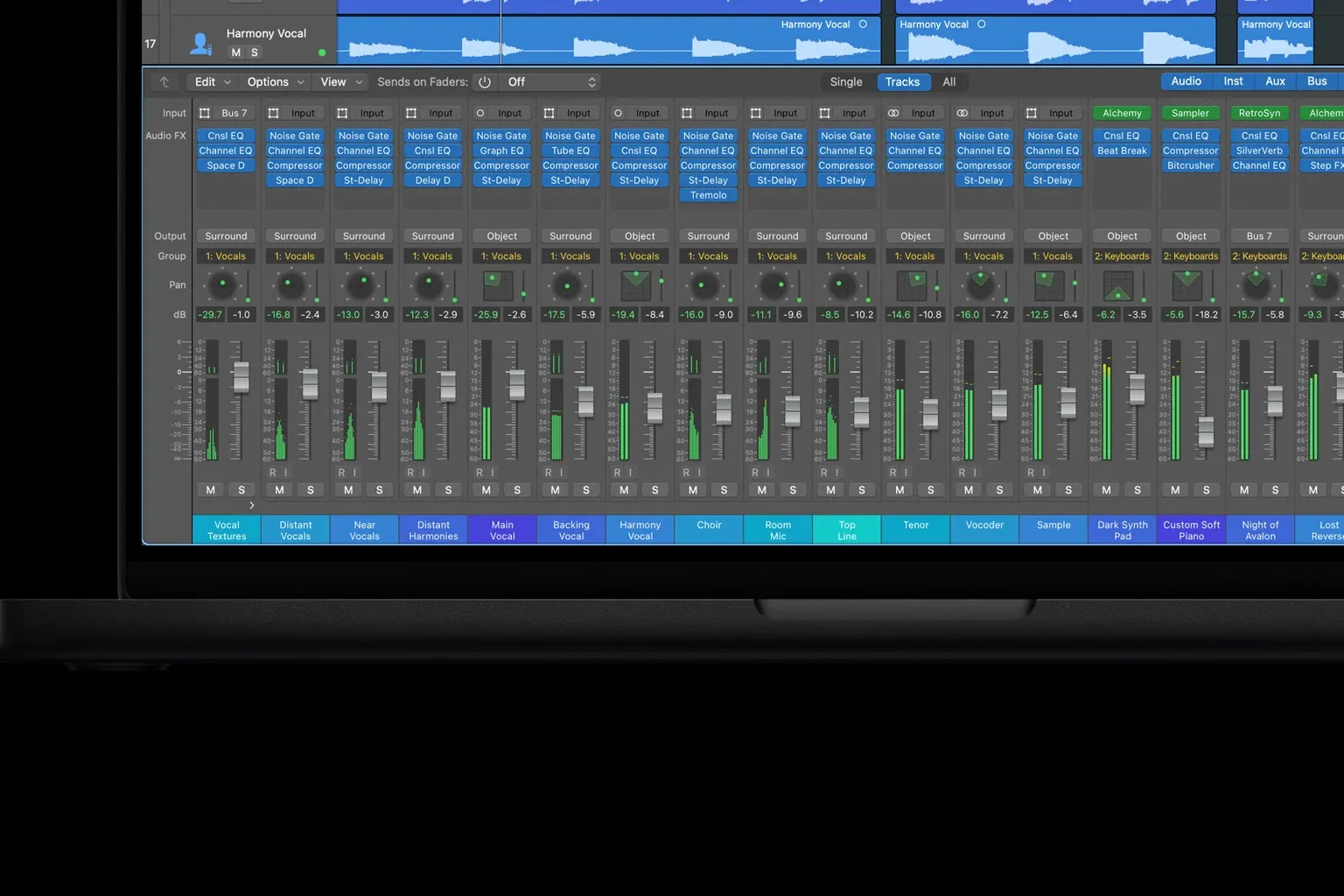Toggle the Audio channel filter button
Image resolution: width=1344 pixels, height=896 pixels.
[x=1186, y=81]
